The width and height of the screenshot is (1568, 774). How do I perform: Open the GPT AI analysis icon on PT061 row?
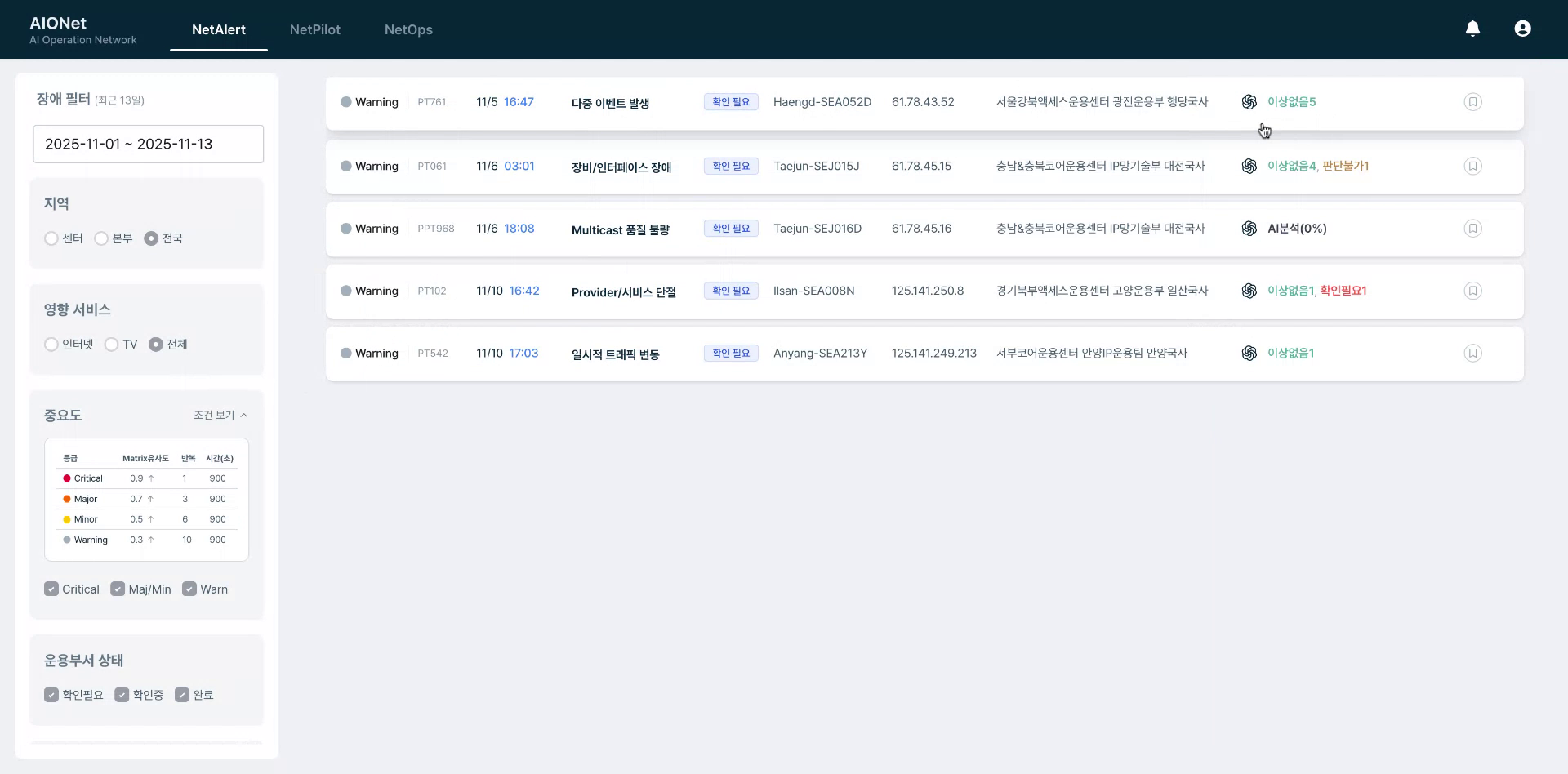1249,166
